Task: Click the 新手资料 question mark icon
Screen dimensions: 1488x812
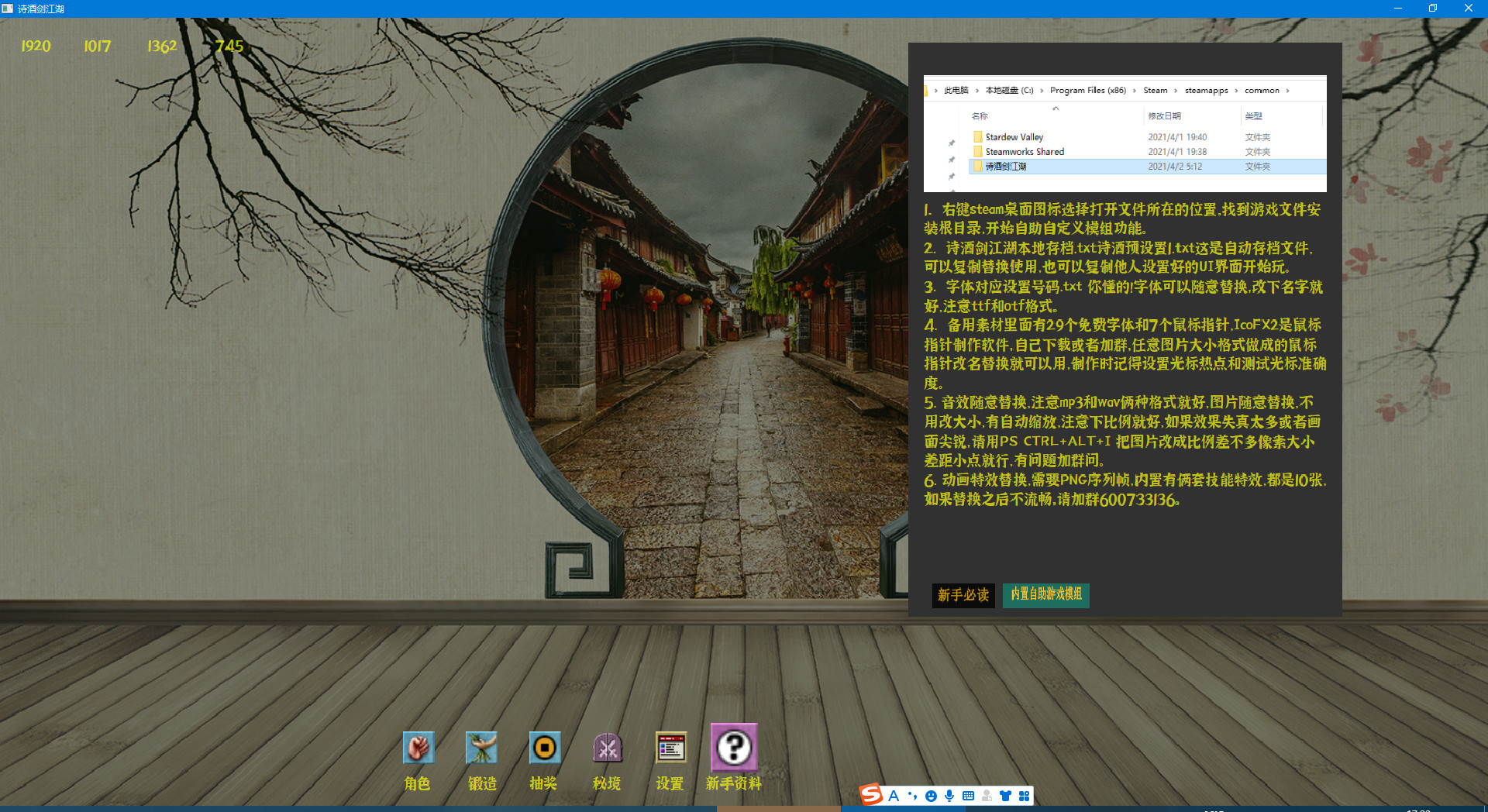Action: 733,748
